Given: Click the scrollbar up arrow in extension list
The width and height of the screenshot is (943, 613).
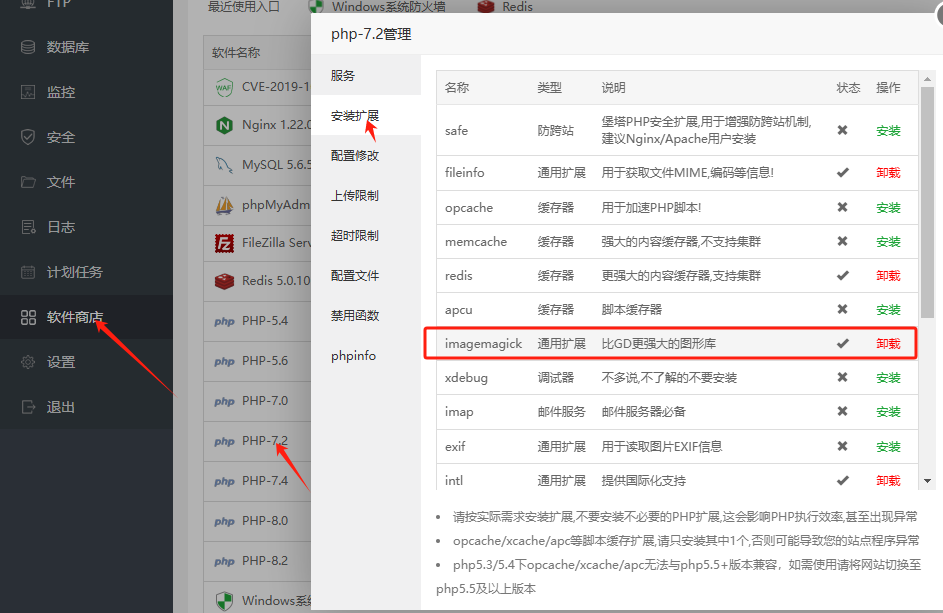Looking at the screenshot, I should [x=927, y=79].
